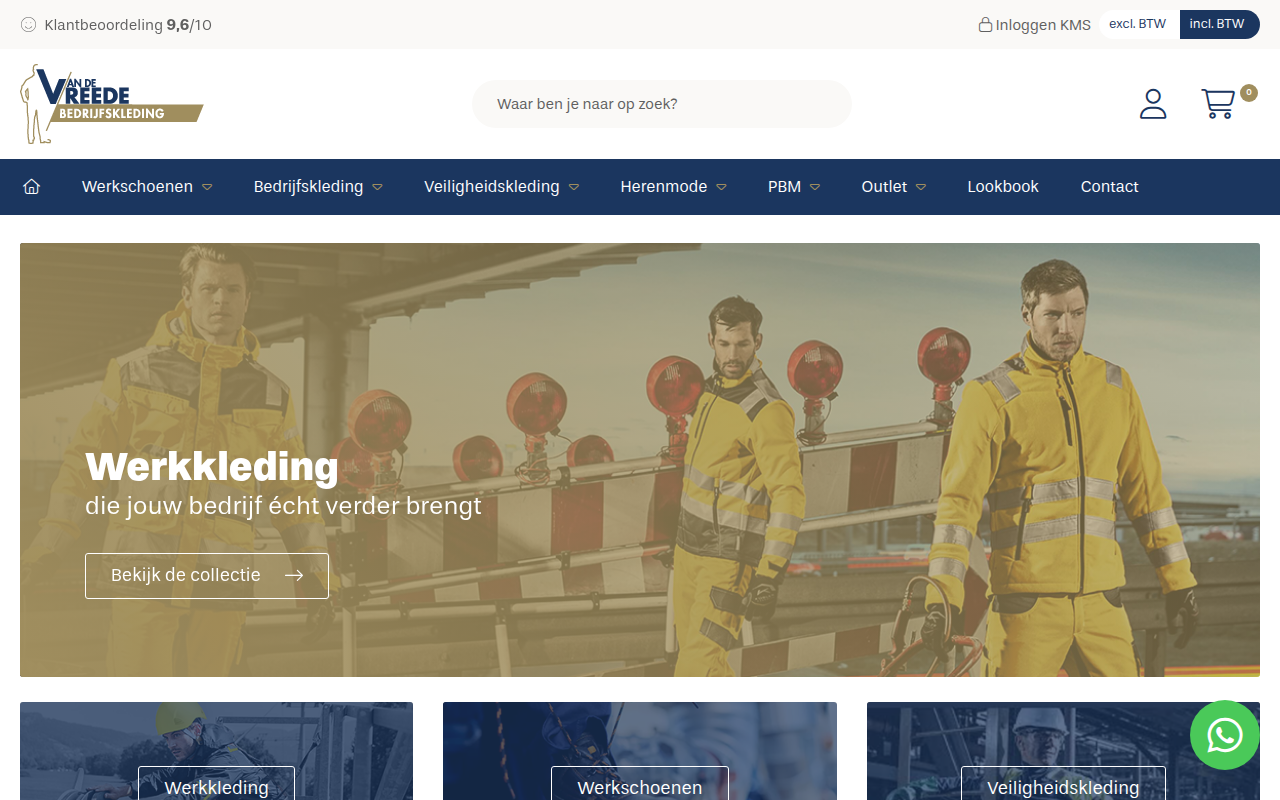Click the smiley icon beside Klantbeoordeling
1280x800 pixels.
click(x=29, y=24)
